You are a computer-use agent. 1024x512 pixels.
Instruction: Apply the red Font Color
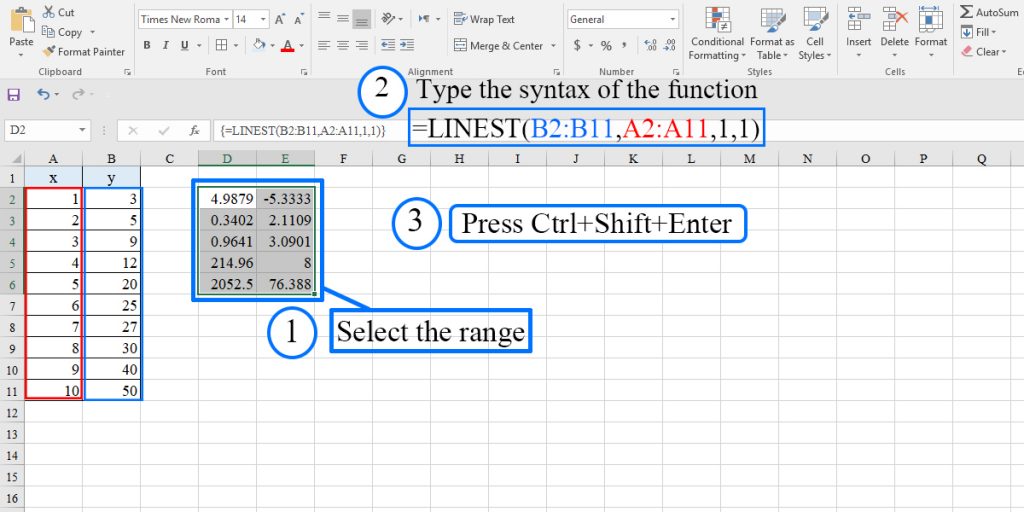click(287, 45)
